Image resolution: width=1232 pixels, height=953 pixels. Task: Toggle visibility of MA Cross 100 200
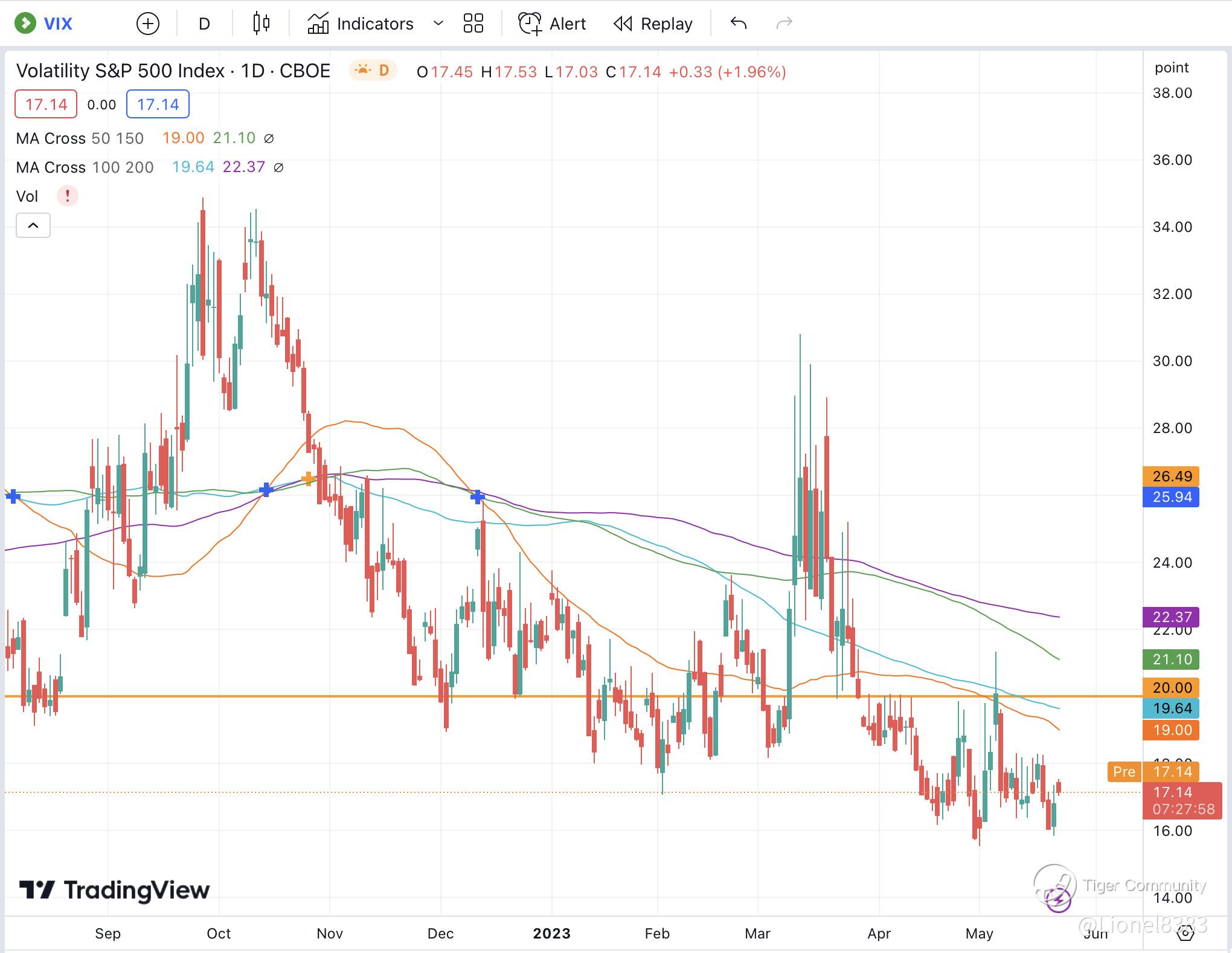(x=278, y=167)
